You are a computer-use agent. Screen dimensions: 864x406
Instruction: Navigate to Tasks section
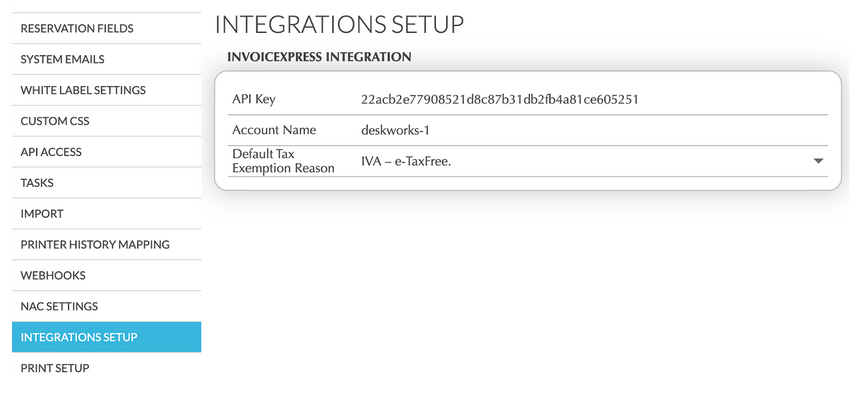tap(106, 182)
